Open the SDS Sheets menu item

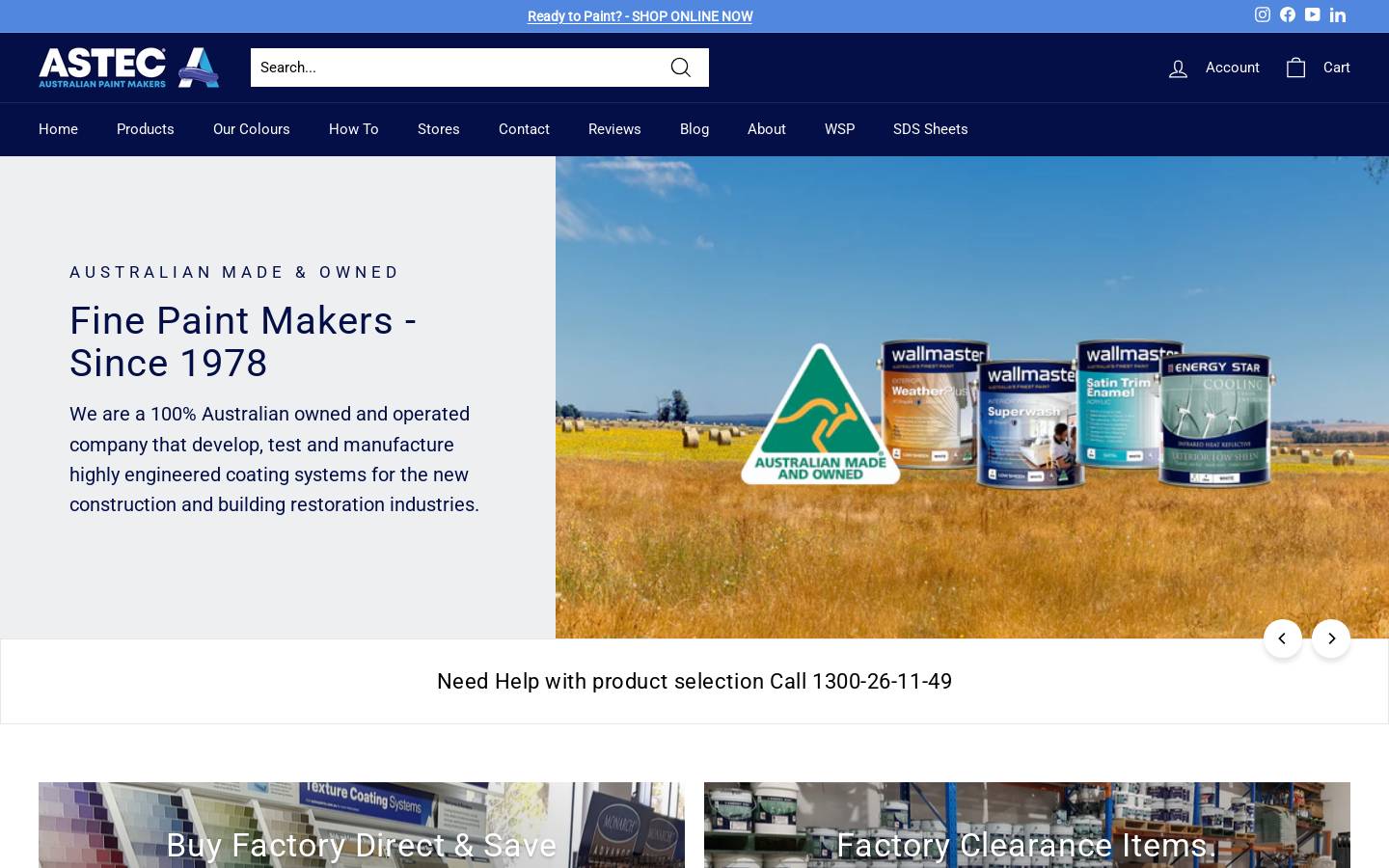[x=931, y=129]
